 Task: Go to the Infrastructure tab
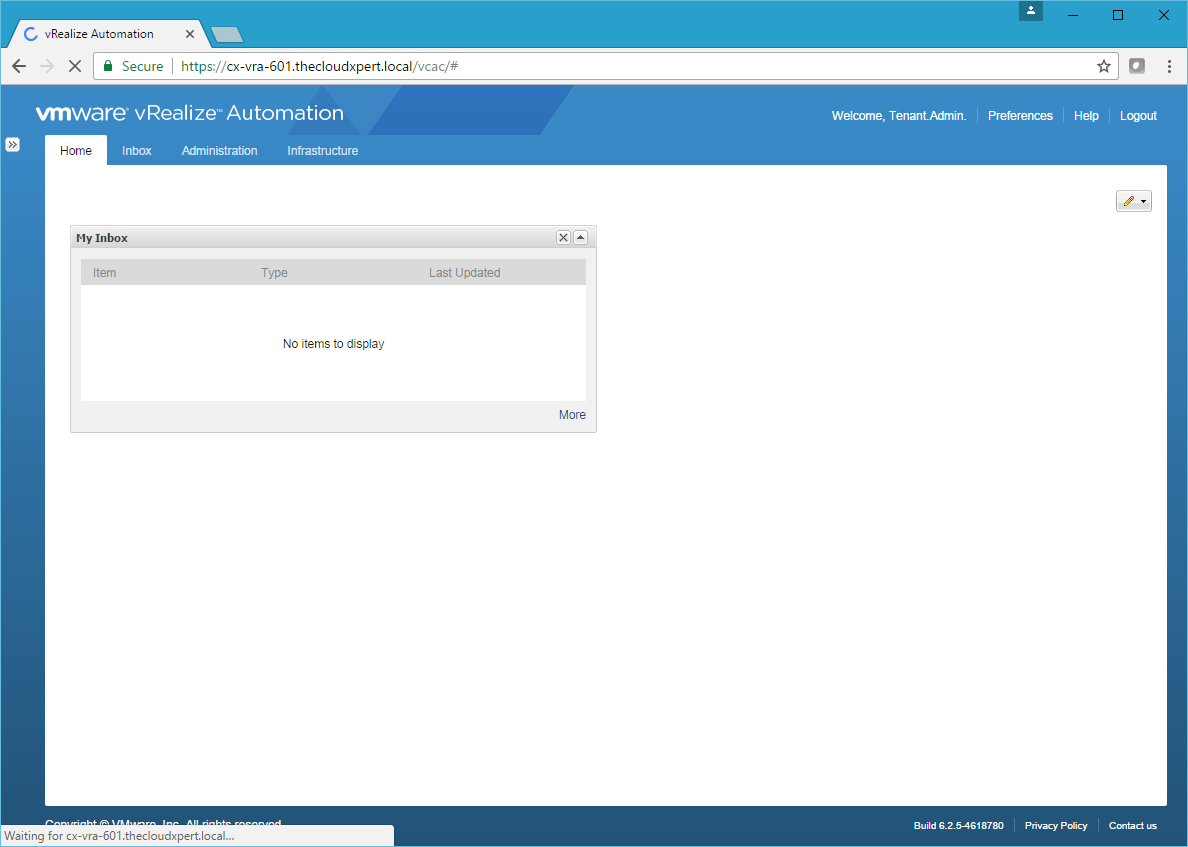click(322, 151)
